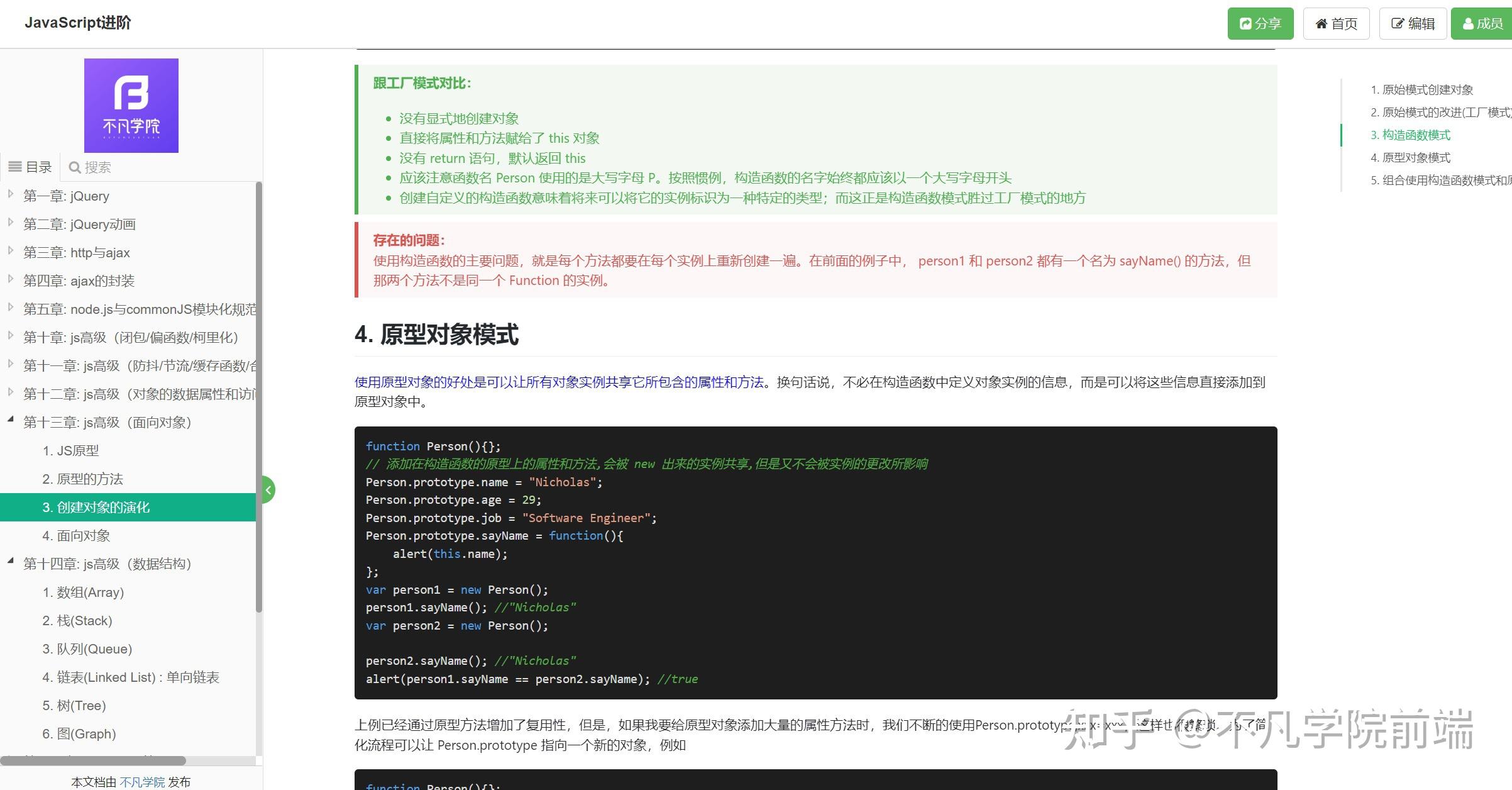The image size is (1512, 790).
Task: Expand 第一章: jQuery chapter triangle
Action: point(11,194)
